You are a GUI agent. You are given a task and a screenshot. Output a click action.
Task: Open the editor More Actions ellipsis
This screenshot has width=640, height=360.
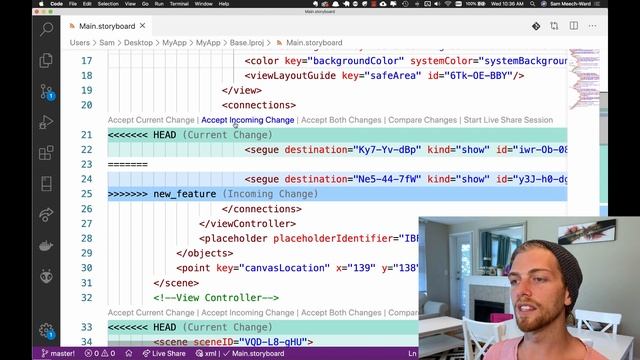click(x=593, y=26)
